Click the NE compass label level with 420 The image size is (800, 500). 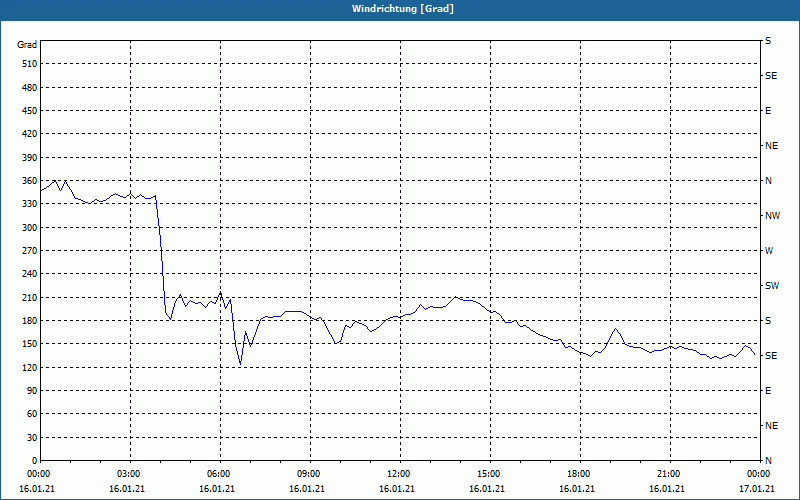[771, 146]
